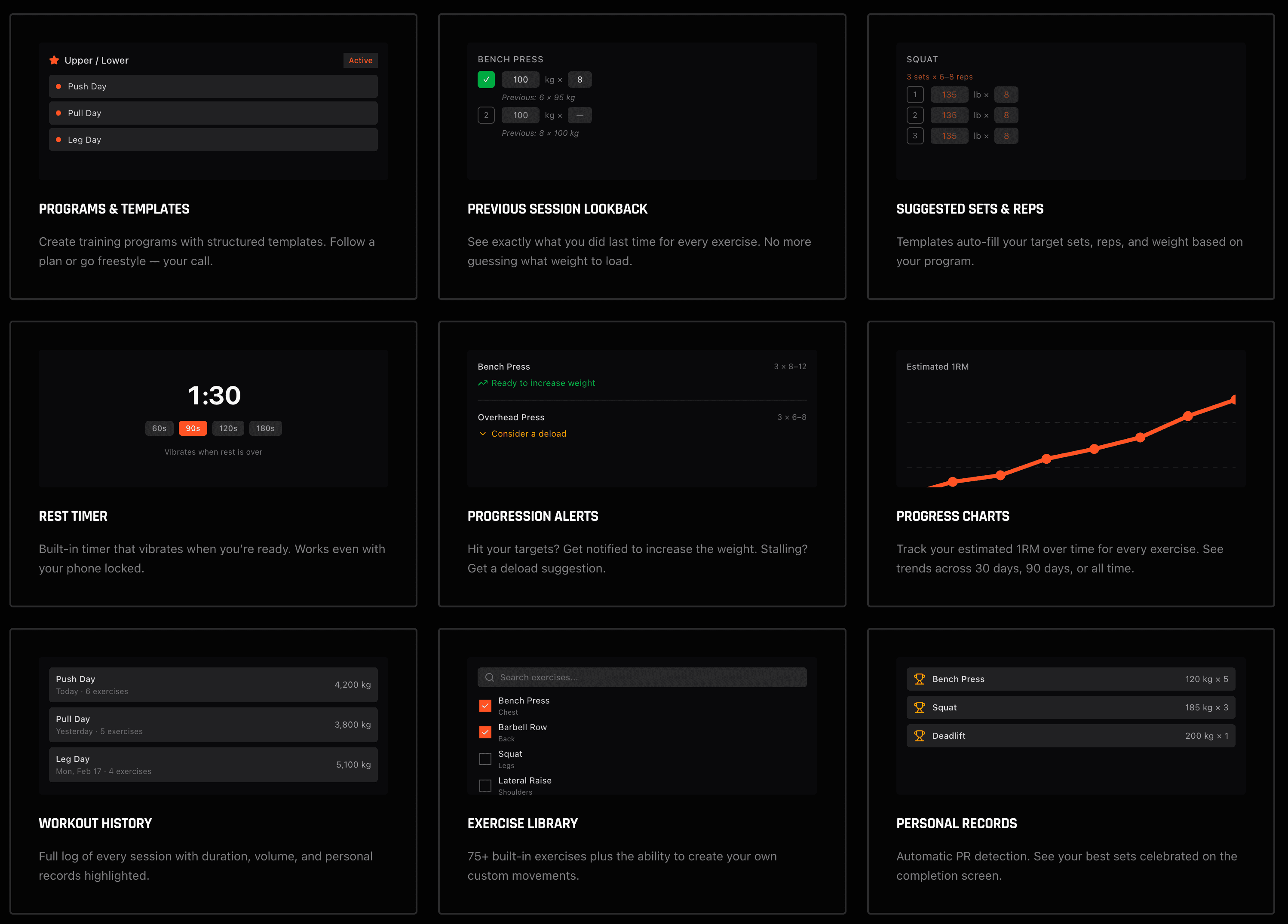Click the Ready to increase weight link
1288x924 pixels.
tap(543, 383)
